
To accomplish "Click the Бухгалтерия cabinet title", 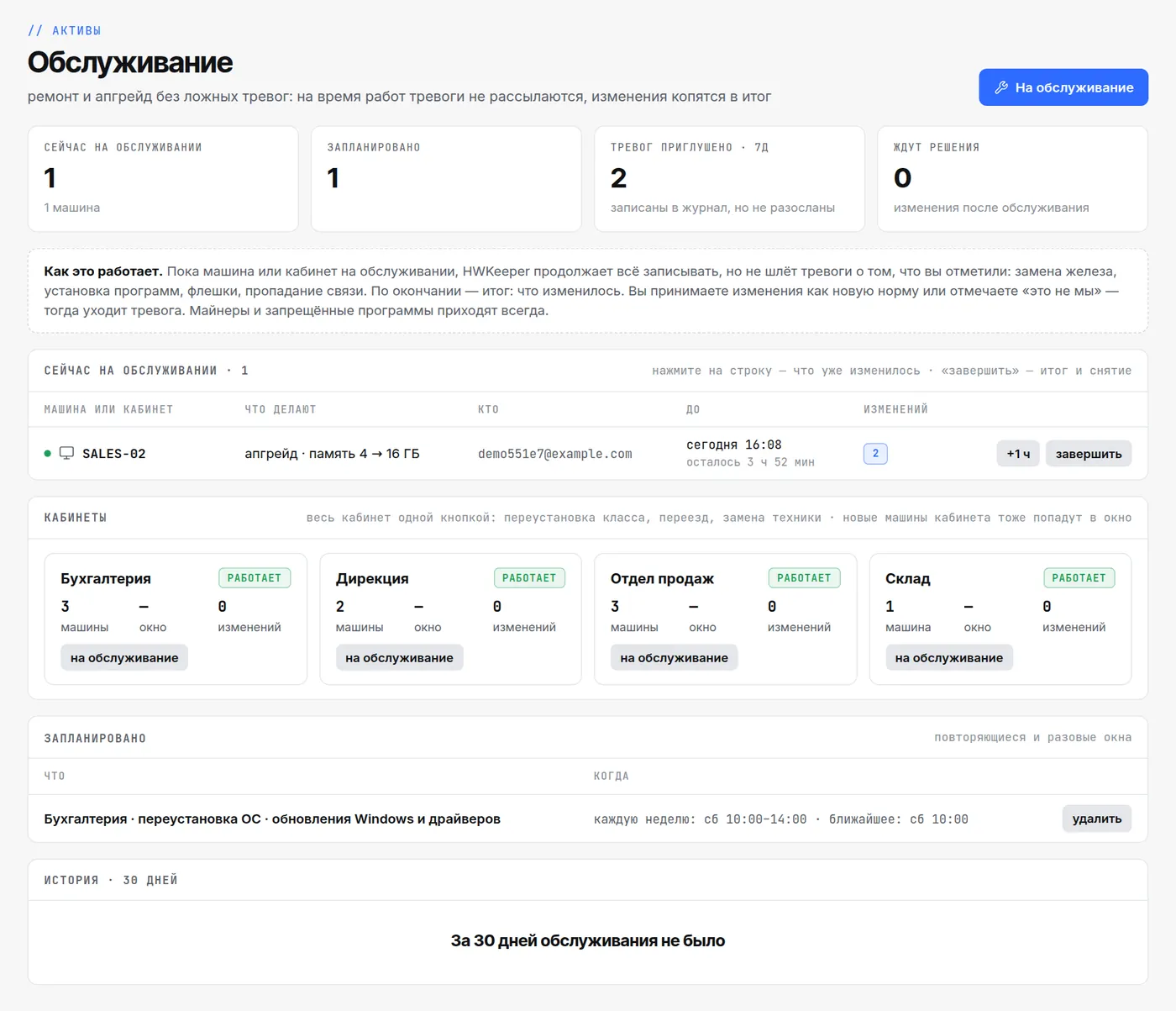I will pos(106,578).
